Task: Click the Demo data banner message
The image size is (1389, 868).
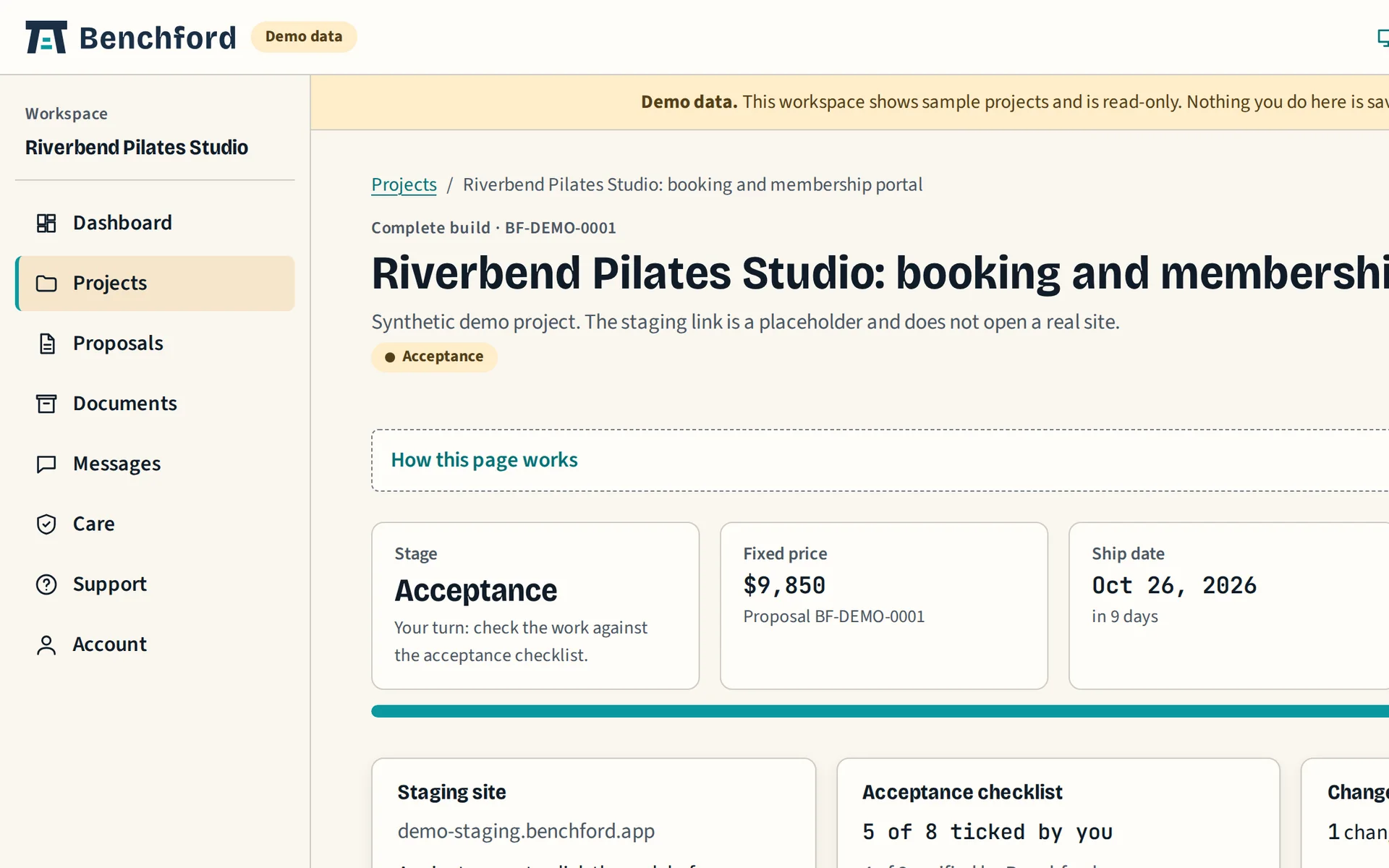Action: point(1014,102)
